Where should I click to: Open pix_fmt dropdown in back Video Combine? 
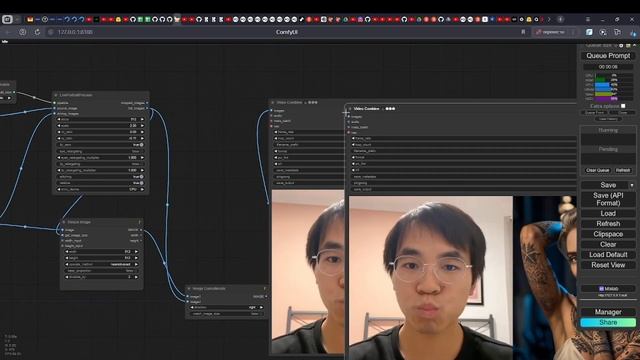click(x=309, y=157)
